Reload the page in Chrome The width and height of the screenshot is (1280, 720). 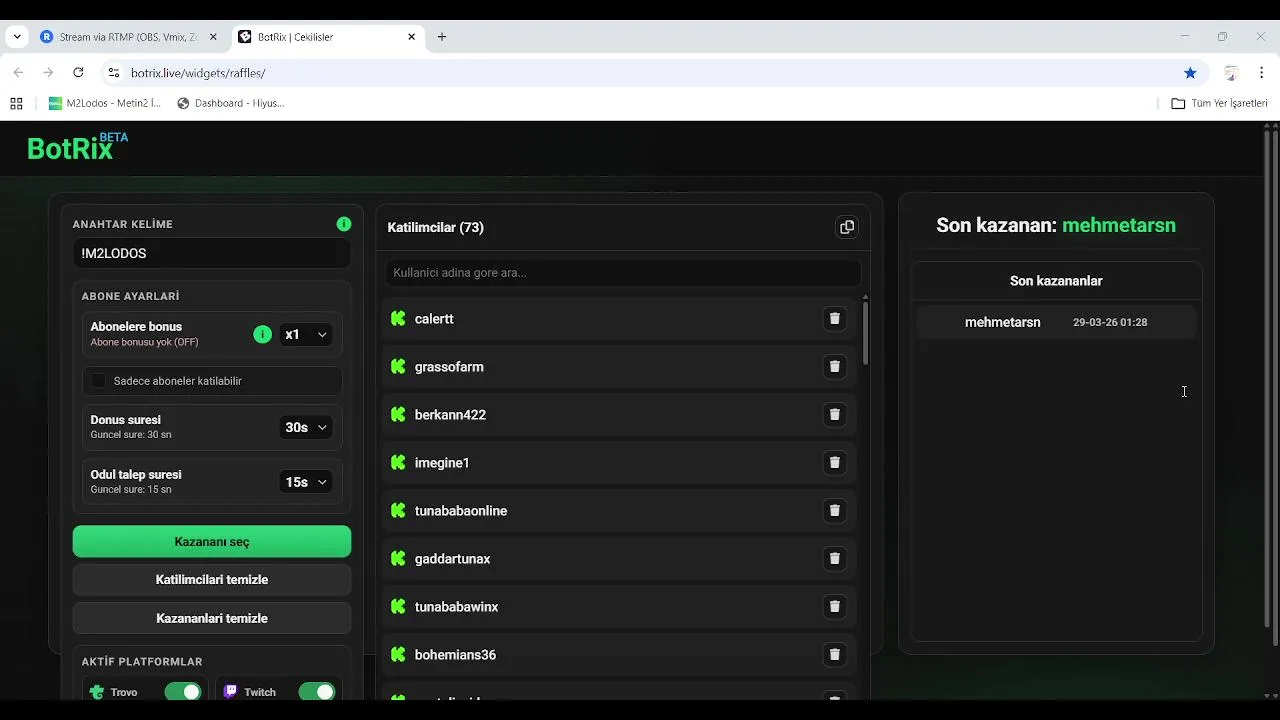click(78, 73)
